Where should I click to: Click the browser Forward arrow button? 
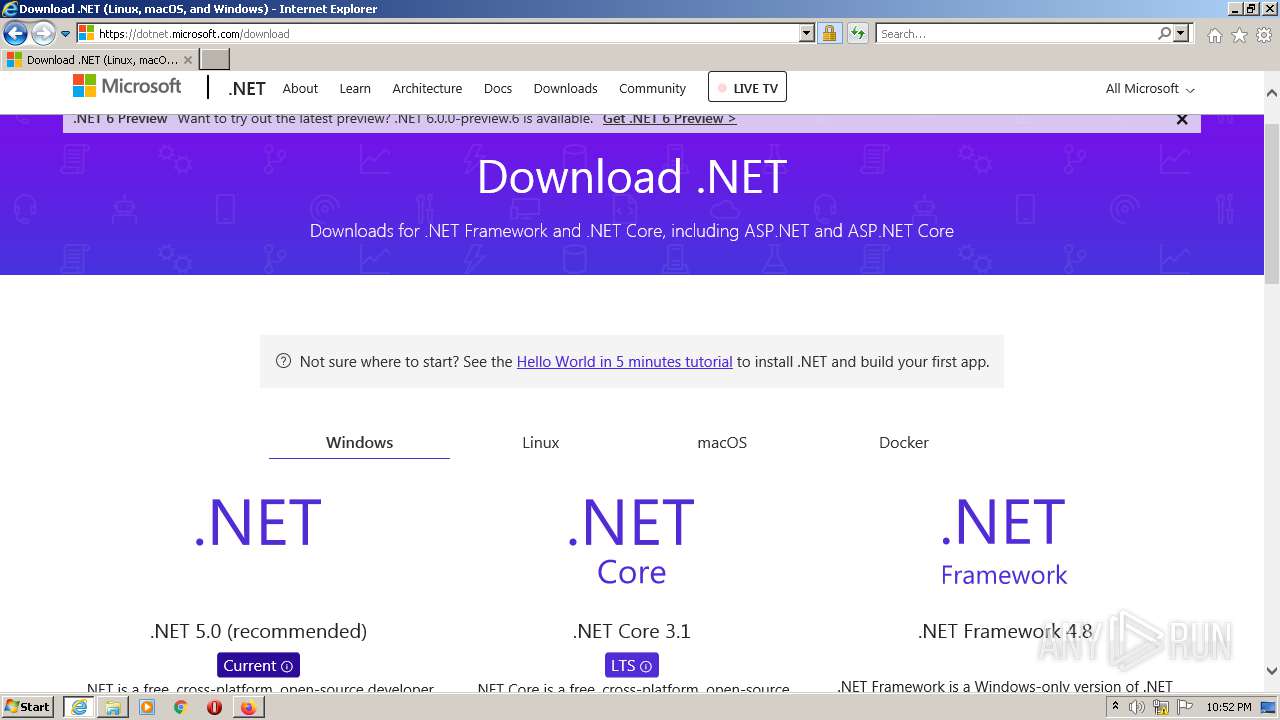(x=43, y=33)
